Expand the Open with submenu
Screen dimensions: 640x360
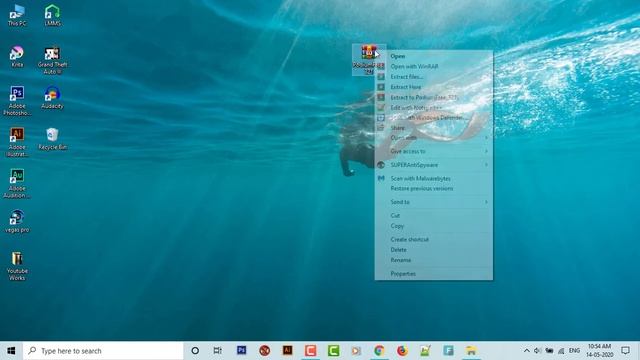point(434,138)
